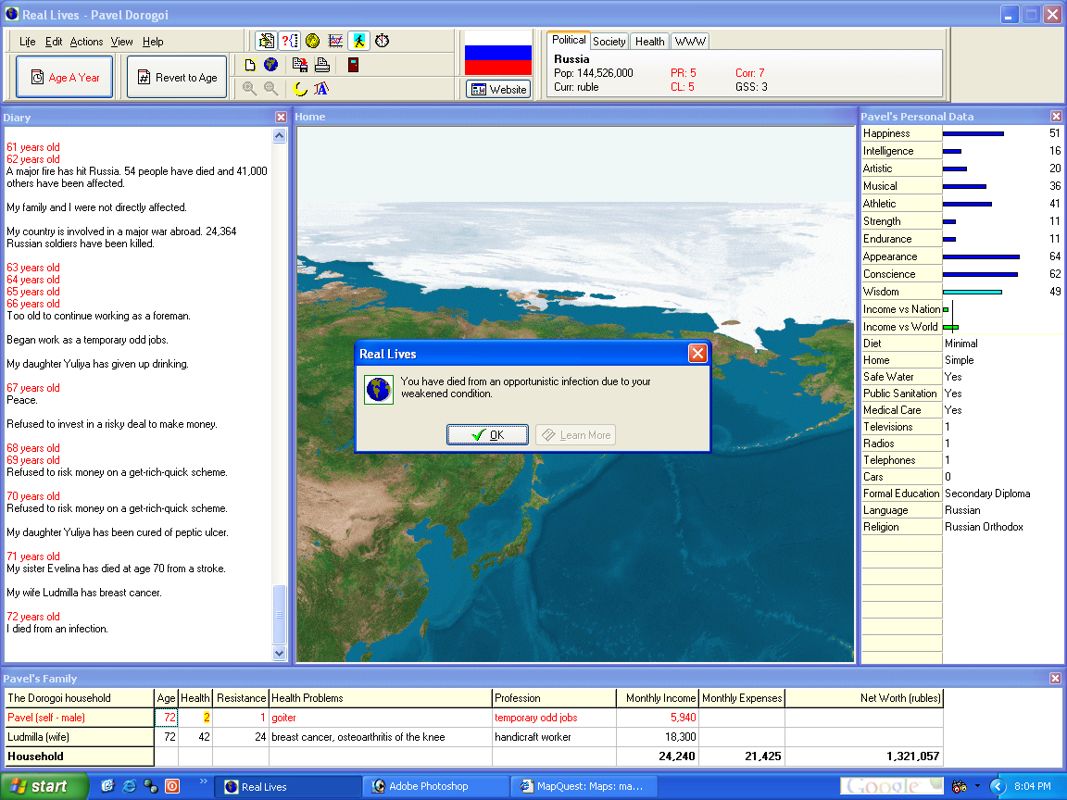Image resolution: width=1067 pixels, height=800 pixels.
Task: Open the Actions menu
Action: tap(86, 42)
